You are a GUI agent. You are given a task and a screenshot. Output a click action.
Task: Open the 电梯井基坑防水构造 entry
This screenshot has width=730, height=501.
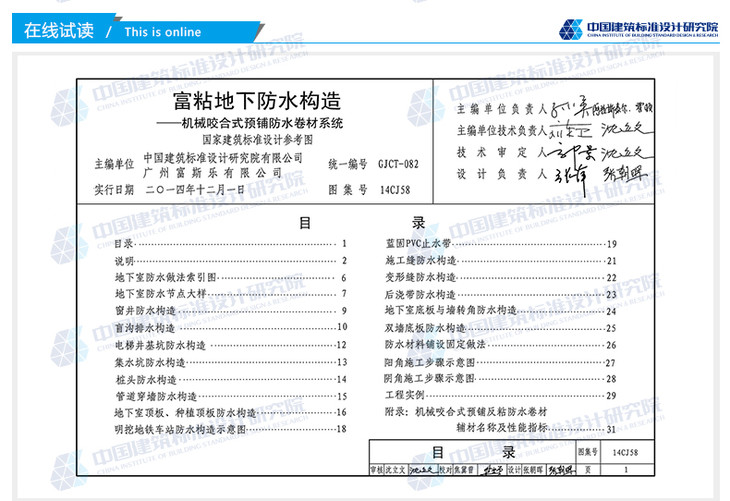[x=160, y=345]
